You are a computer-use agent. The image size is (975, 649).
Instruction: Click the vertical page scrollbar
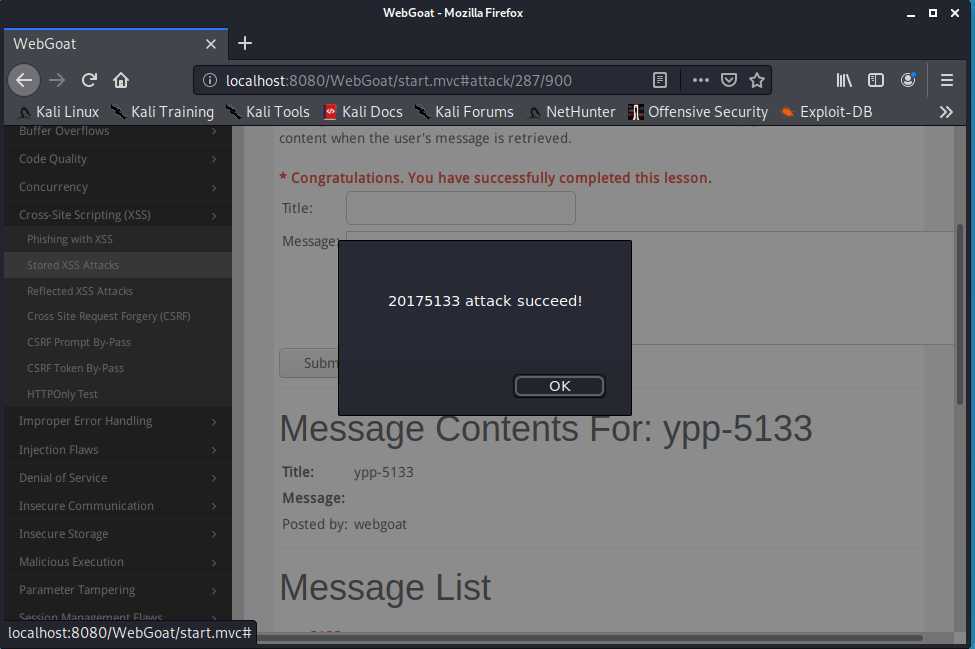pyautogui.click(x=960, y=314)
